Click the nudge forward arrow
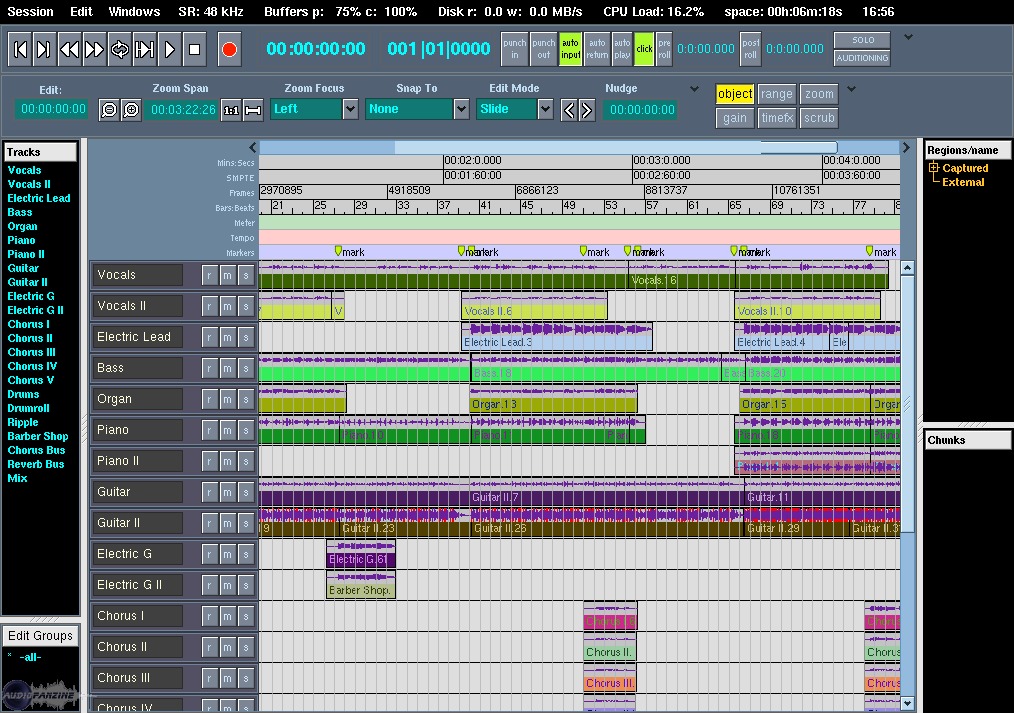The image size is (1014, 713). coord(587,110)
